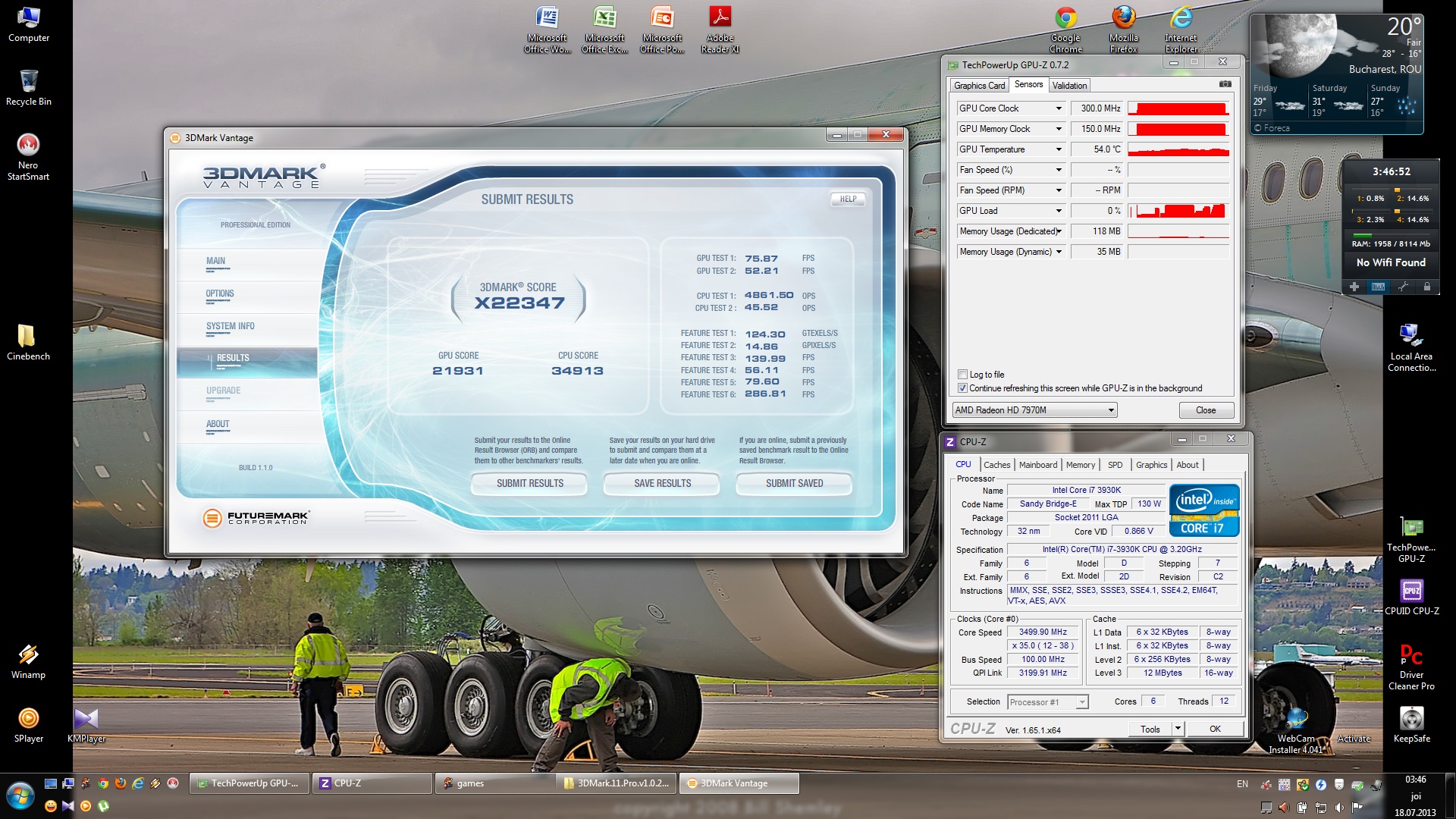Select the Recycle Bin desktop icon
Image resolution: width=1456 pixels, height=819 pixels.
(x=29, y=87)
